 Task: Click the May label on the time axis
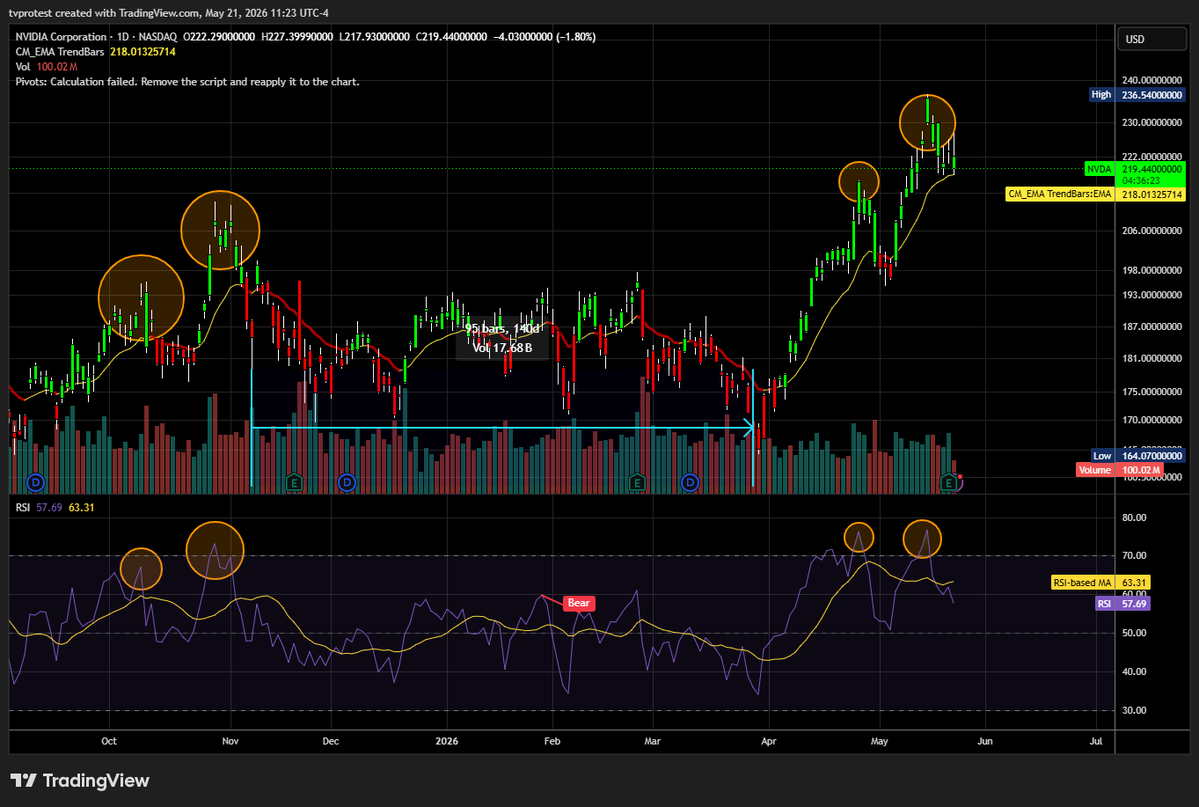pyautogui.click(x=879, y=741)
